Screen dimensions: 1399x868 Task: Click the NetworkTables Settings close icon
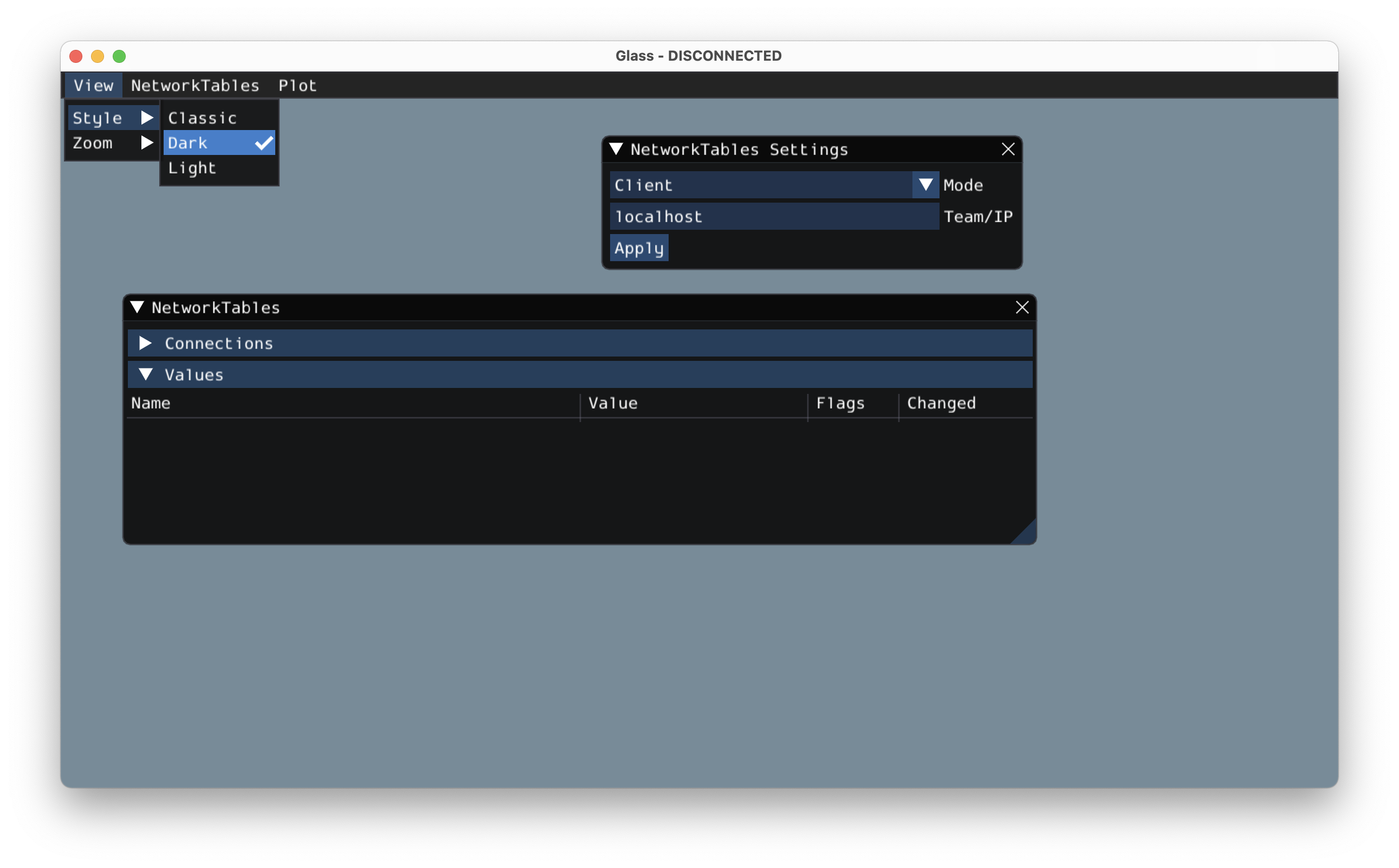[x=1008, y=149]
